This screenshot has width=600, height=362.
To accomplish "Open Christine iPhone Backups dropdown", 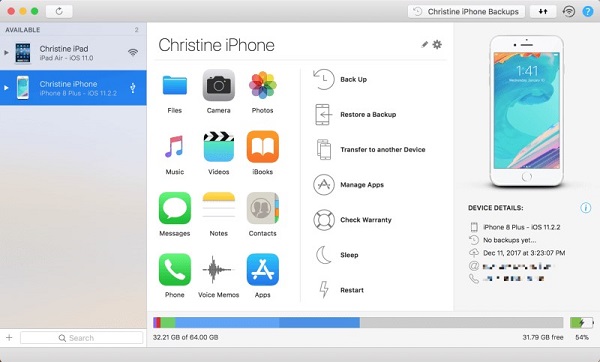I will click(466, 11).
